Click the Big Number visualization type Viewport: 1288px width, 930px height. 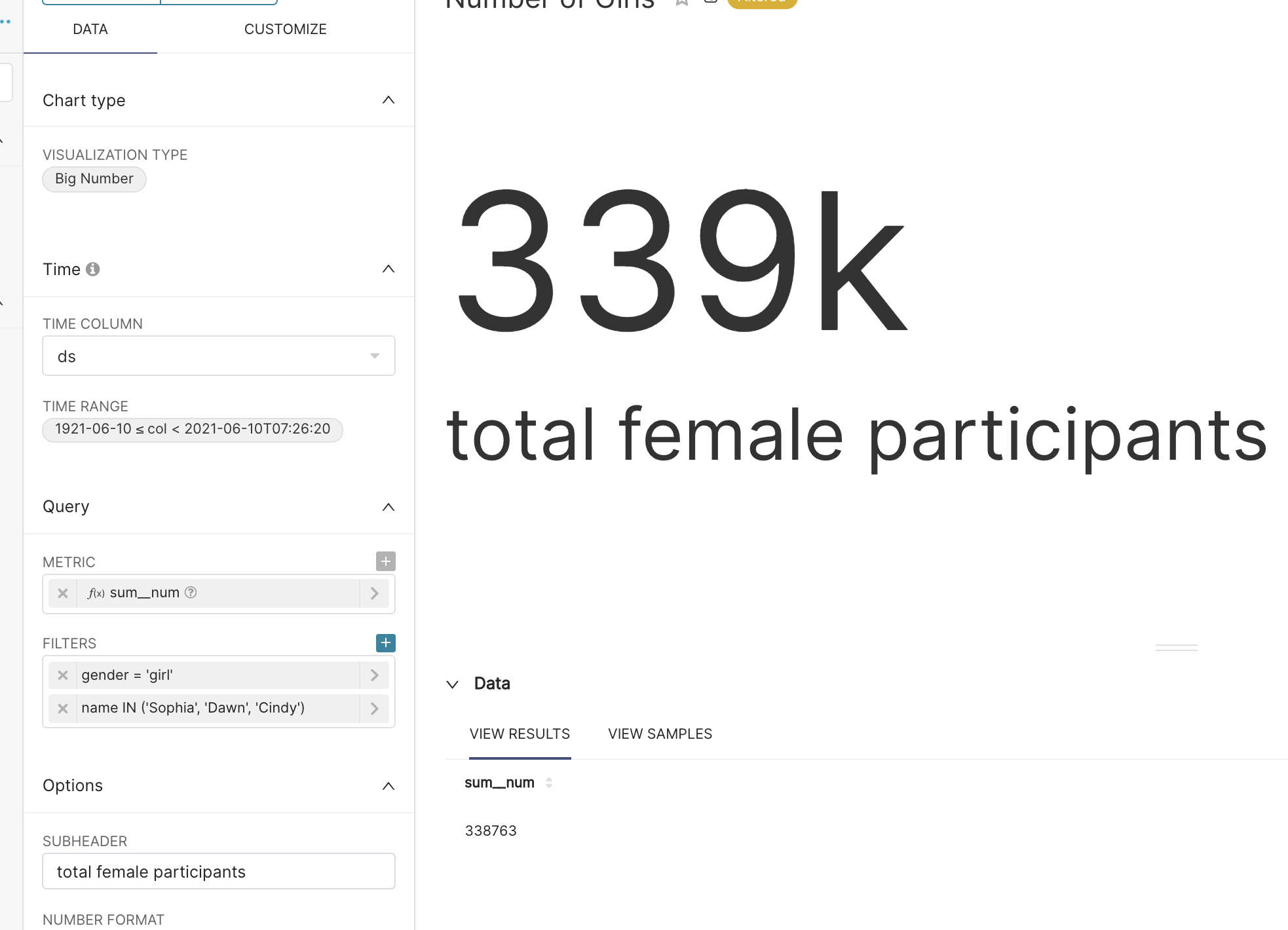coord(94,179)
